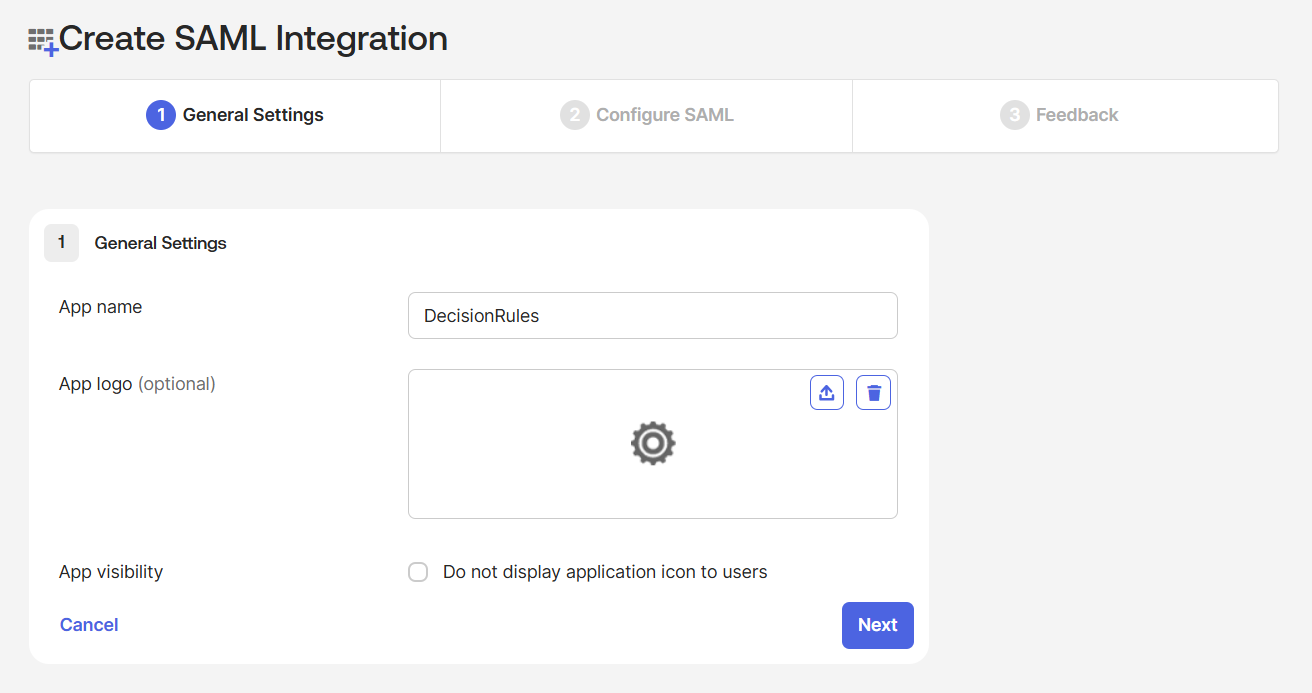Click the app grid icon beside title

point(43,41)
